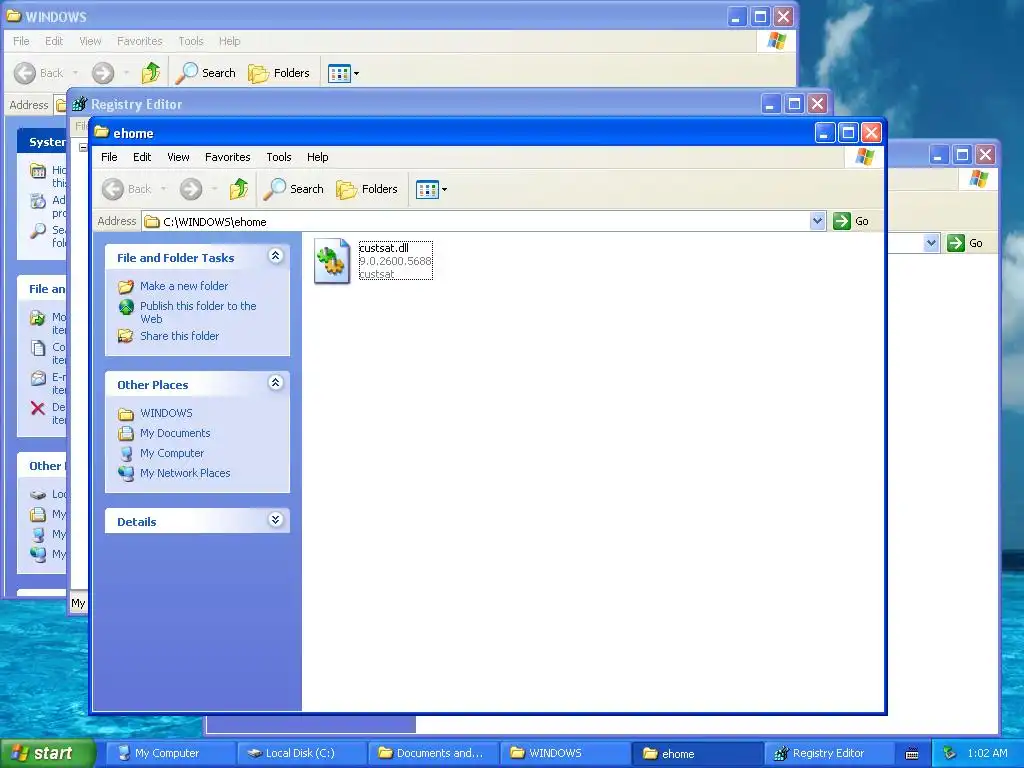Select the custsat.dll file icon

pos(332,261)
